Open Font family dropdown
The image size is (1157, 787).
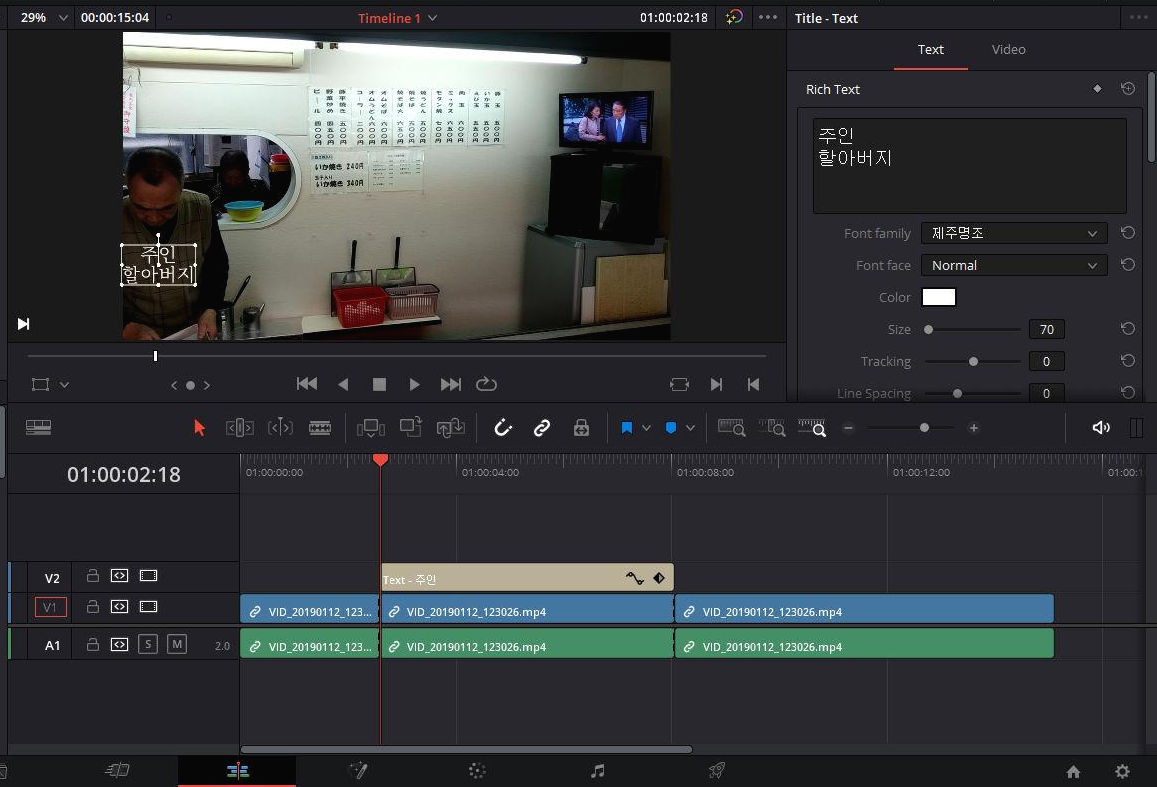point(1014,233)
